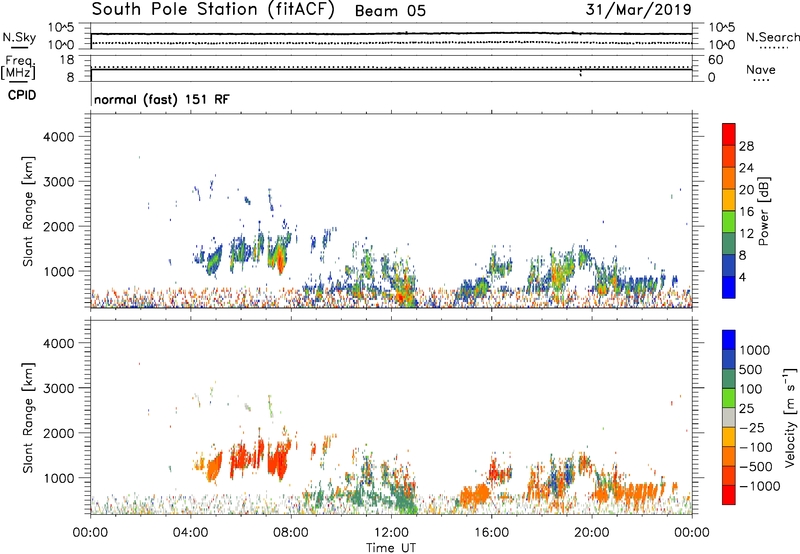Click the 31/Mar/2019 date text
Screen dimensions: 800x554
638,10
